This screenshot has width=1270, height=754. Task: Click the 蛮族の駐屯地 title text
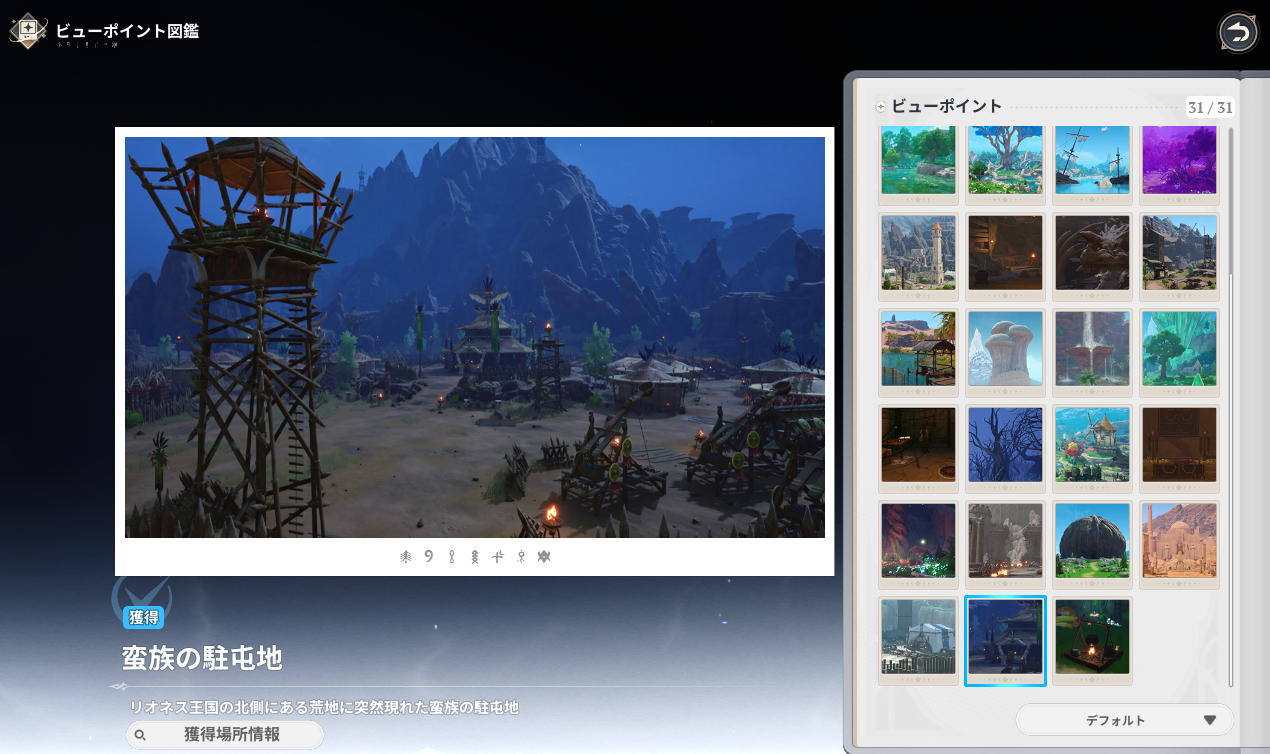202,658
